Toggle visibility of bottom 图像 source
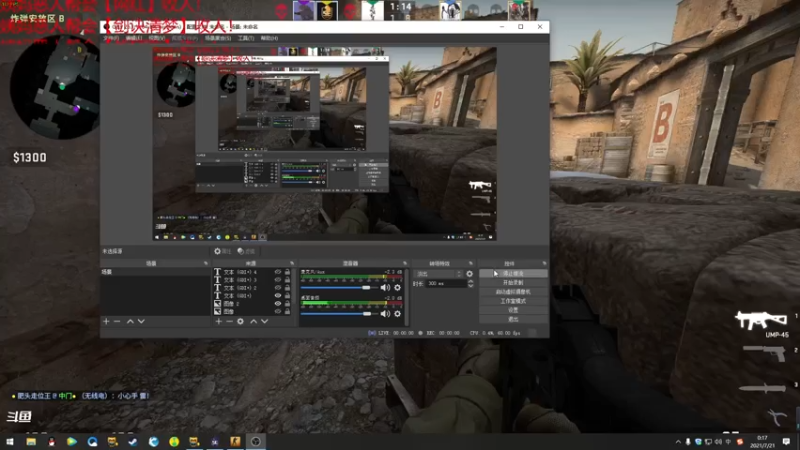Screen dimensions: 800x450 tap(278, 311)
